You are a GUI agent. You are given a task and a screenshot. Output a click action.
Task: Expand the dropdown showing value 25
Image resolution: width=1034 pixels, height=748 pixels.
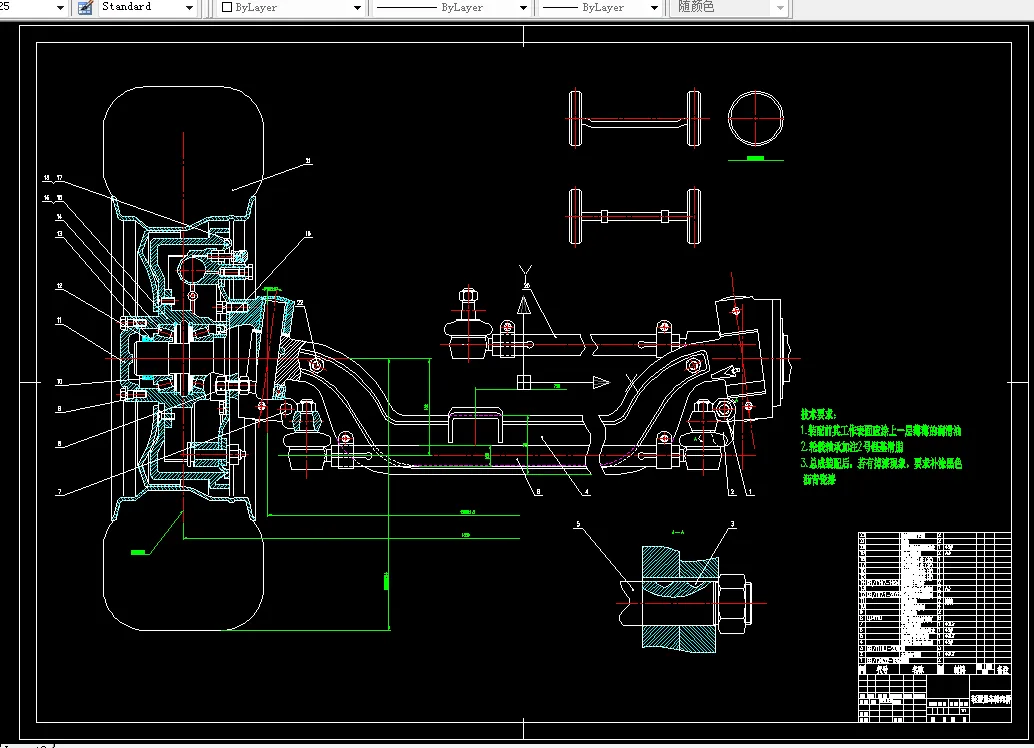(61, 8)
